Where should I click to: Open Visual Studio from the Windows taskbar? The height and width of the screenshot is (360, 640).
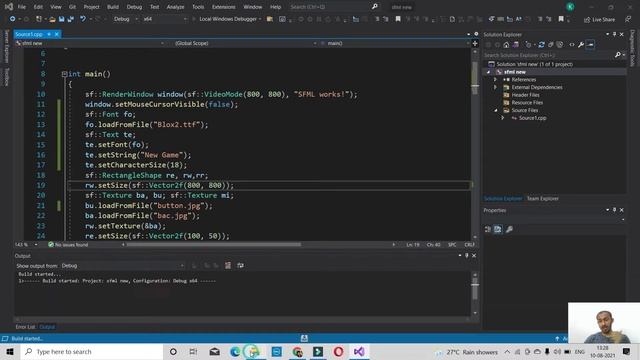coord(359,351)
